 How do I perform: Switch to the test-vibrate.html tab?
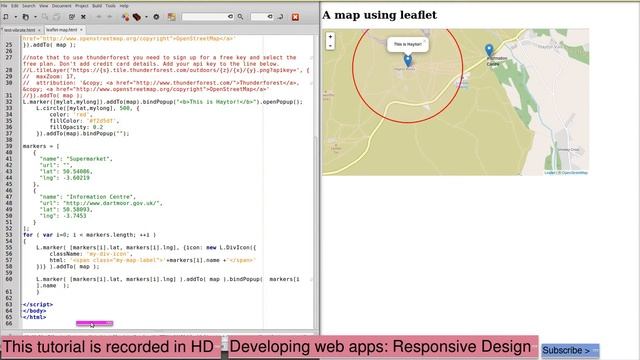click(x=20, y=30)
